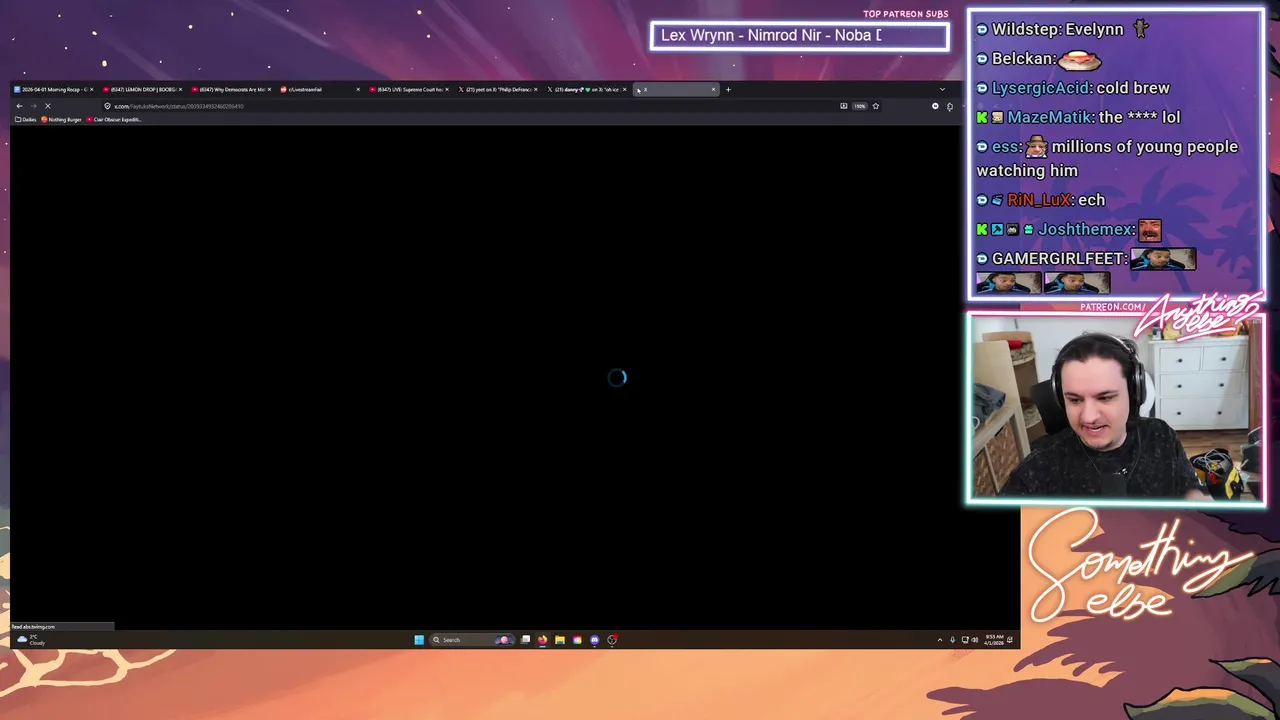Open the Dailies bookmarks folder
Viewport: 1280px width, 720px height.
click(25, 120)
